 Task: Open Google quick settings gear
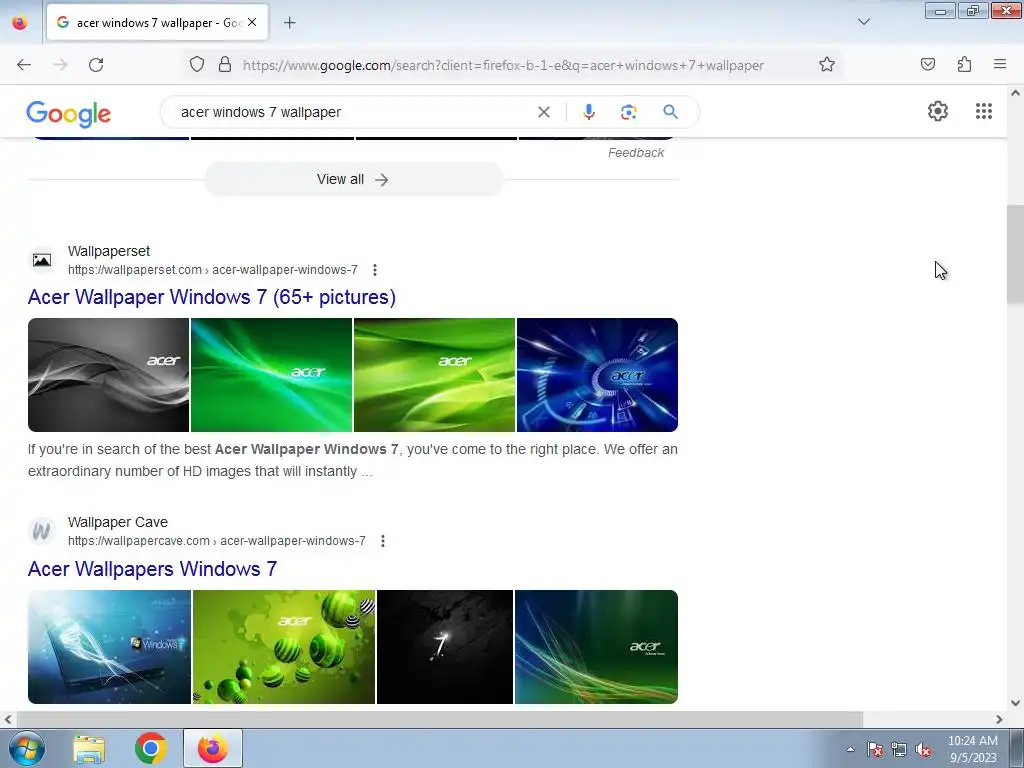(938, 111)
